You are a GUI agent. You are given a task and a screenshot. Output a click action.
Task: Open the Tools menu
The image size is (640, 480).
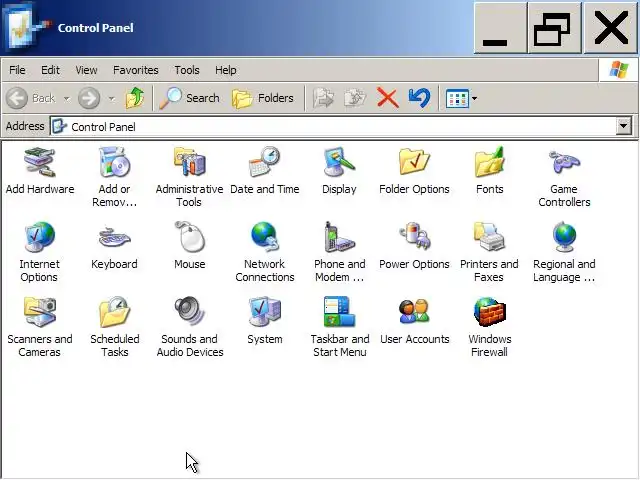[x=187, y=70]
